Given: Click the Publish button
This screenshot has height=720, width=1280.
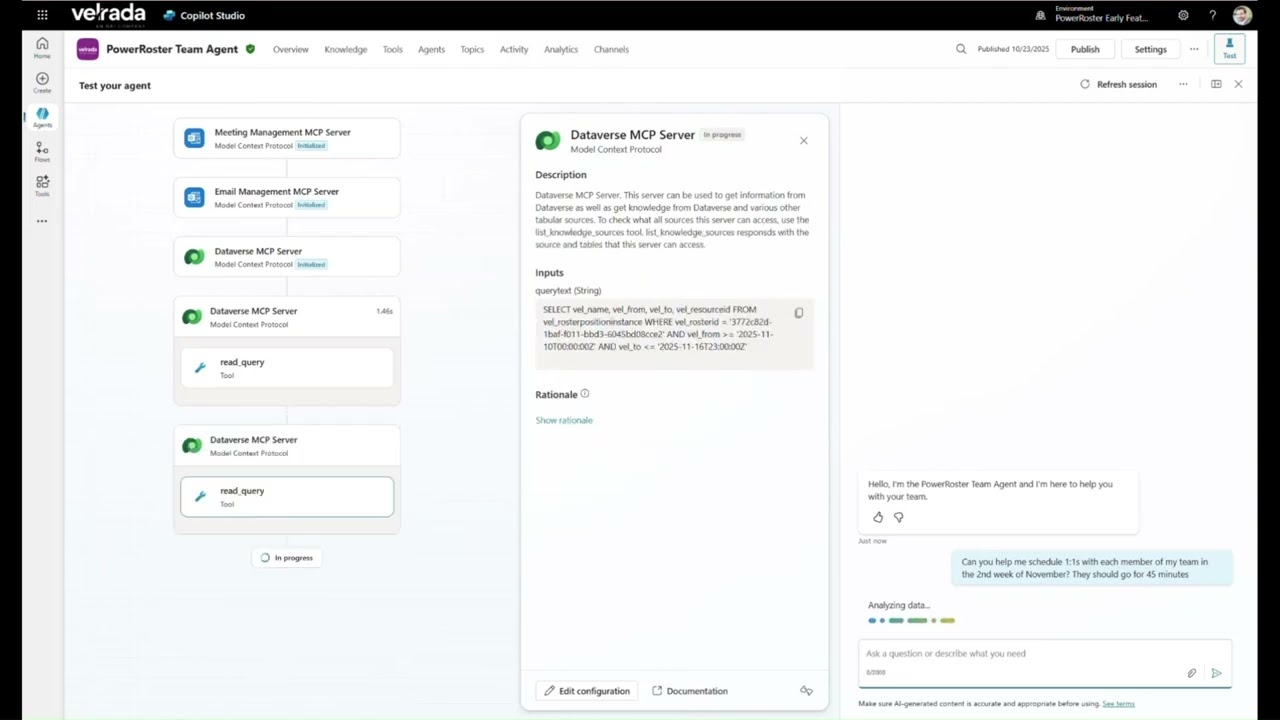Looking at the screenshot, I should 1085,49.
